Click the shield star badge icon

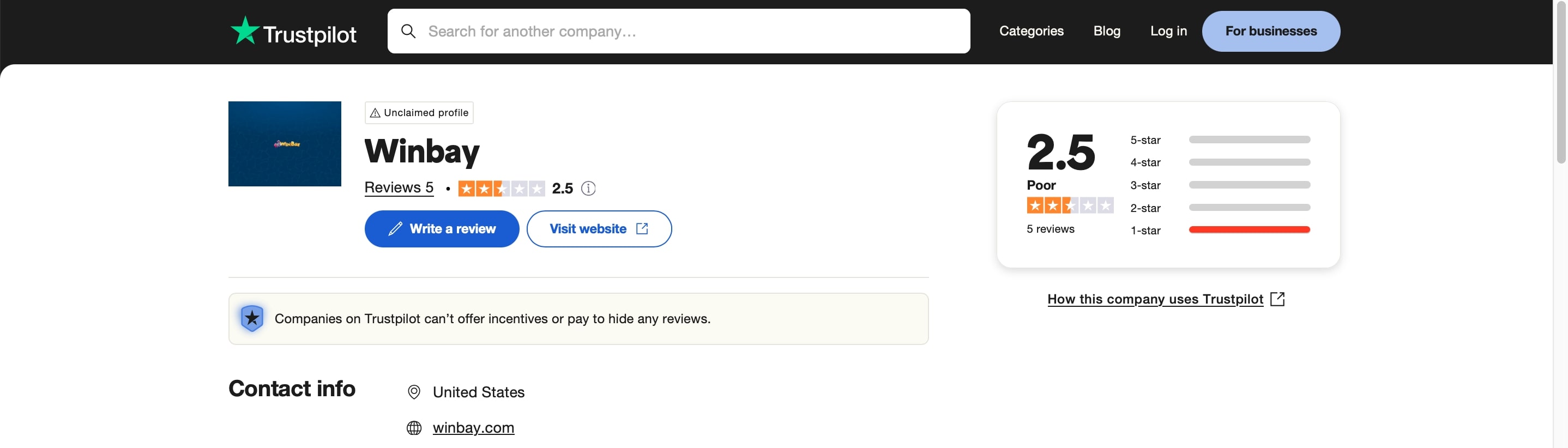pos(252,318)
